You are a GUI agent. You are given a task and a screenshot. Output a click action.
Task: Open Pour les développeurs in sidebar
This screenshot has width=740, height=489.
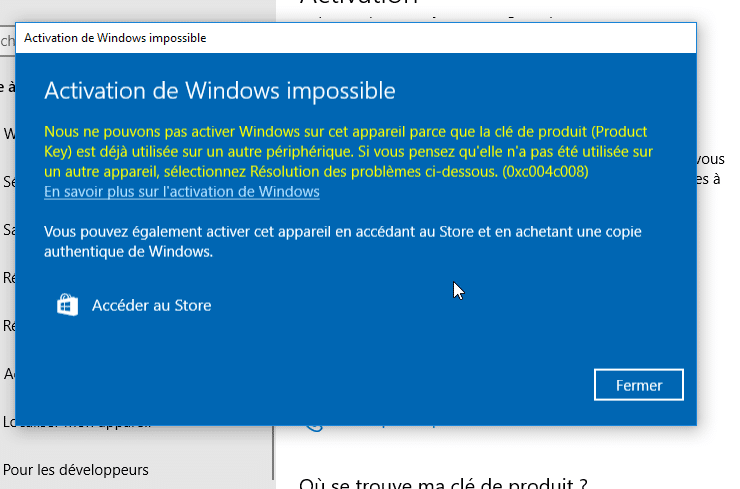click(76, 469)
